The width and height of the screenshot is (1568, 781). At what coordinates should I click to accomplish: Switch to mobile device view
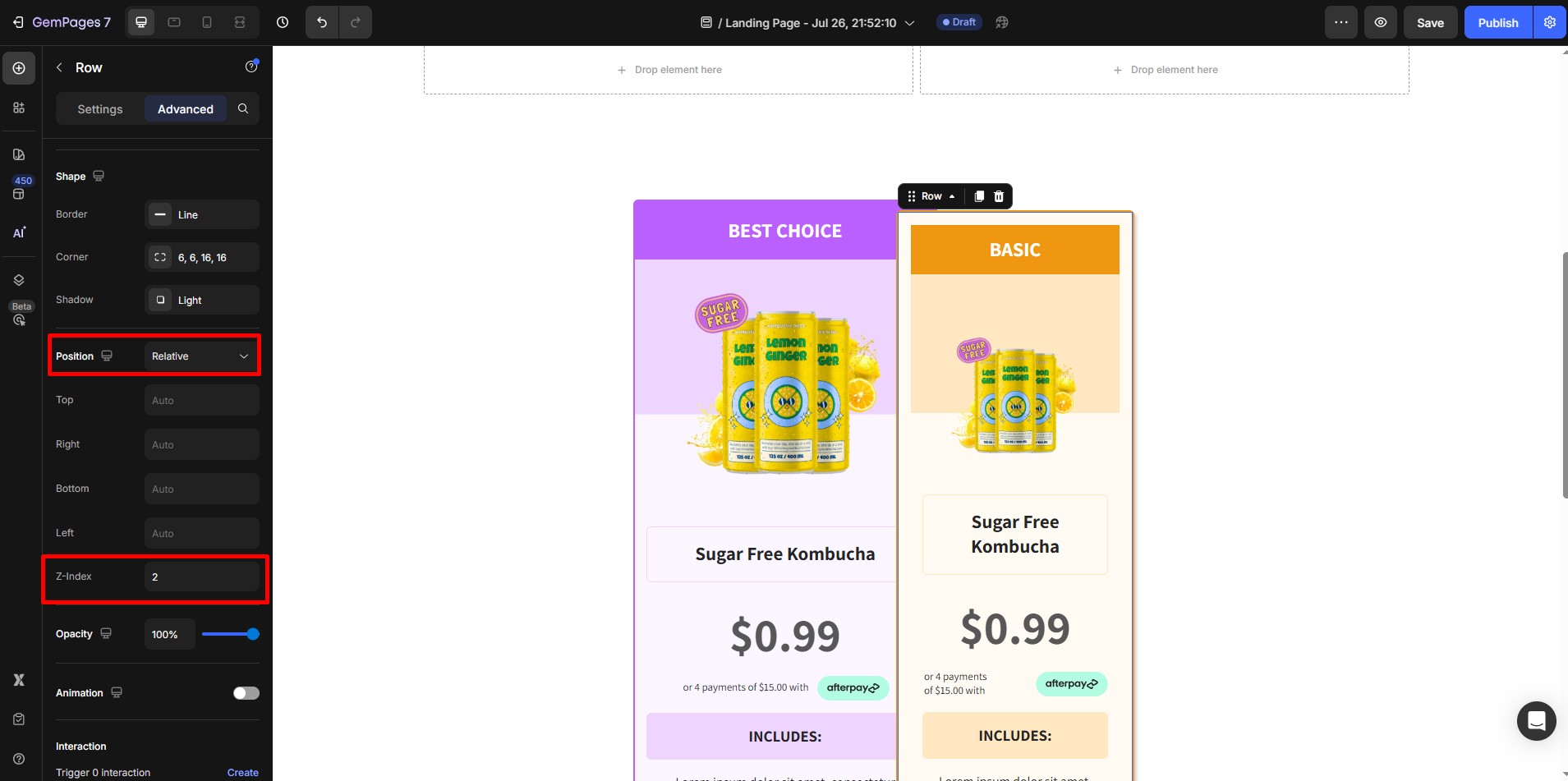[207, 22]
